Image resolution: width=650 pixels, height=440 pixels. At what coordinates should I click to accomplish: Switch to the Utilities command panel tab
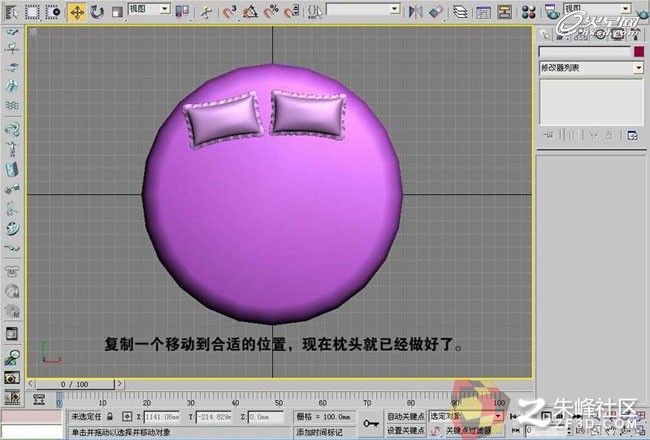click(x=635, y=35)
